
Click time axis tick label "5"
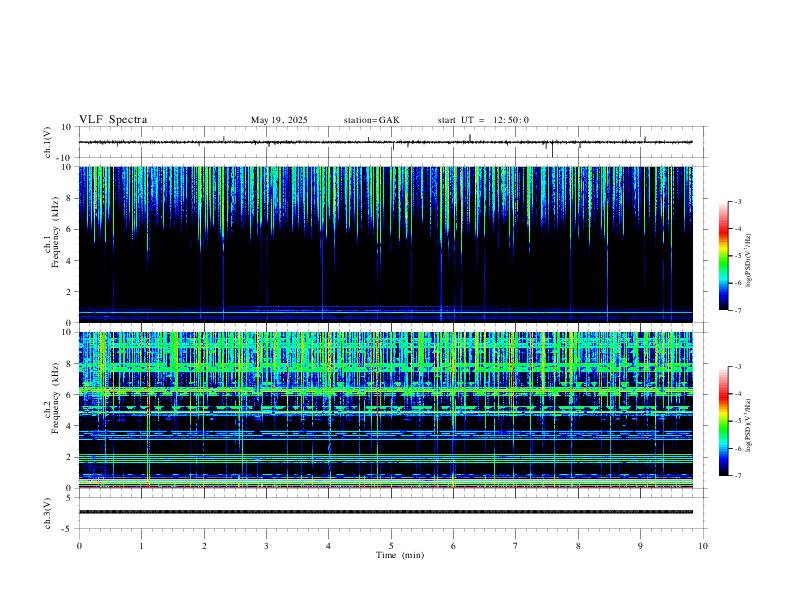(x=391, y=546)
